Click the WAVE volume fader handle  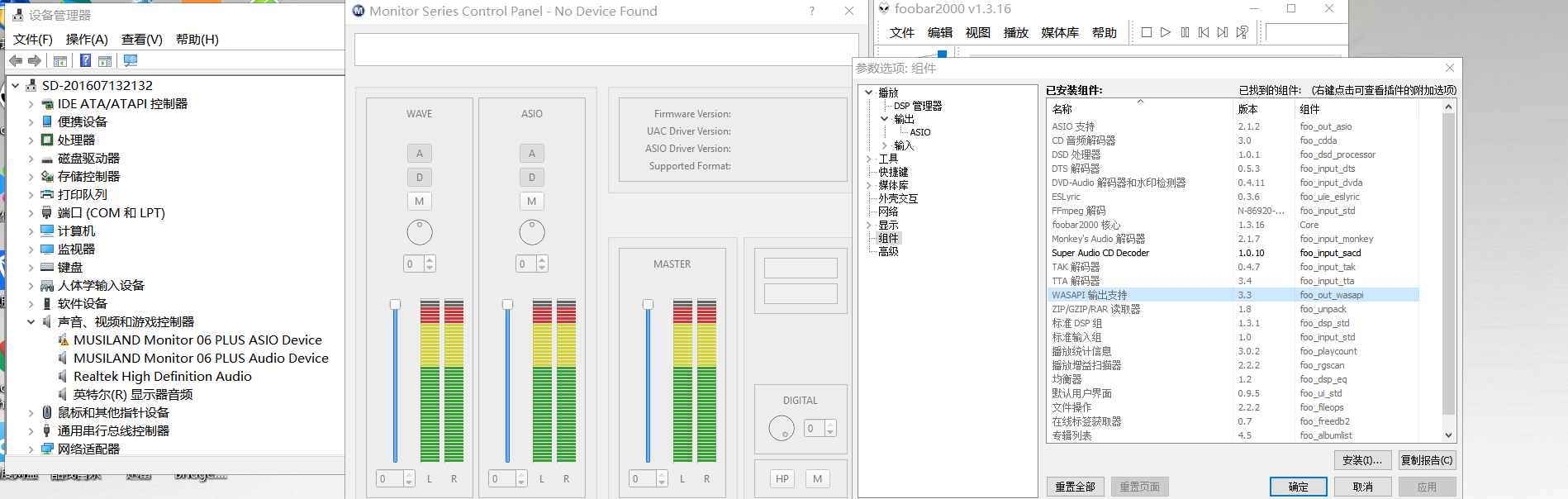(395, 304)
